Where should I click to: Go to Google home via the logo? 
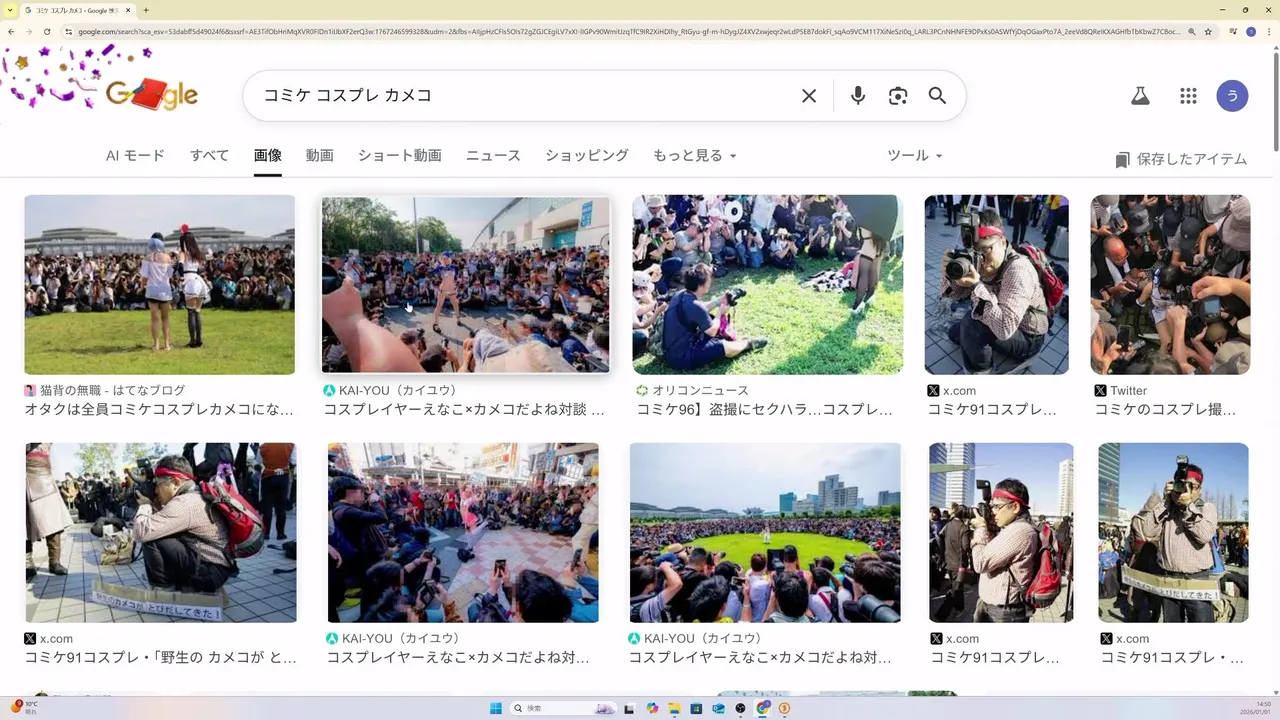(x=152, y=95)
